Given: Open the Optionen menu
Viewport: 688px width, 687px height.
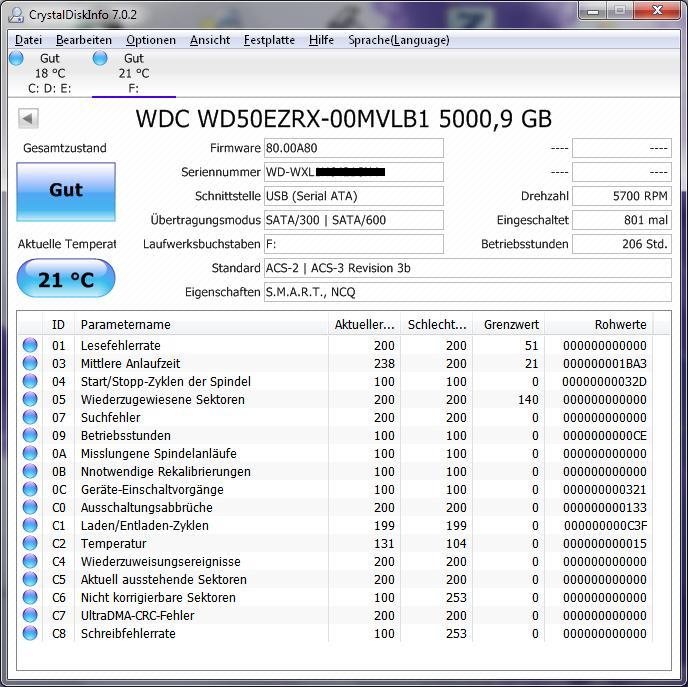Looking at the screenshot, I should [x=150, y=40].
